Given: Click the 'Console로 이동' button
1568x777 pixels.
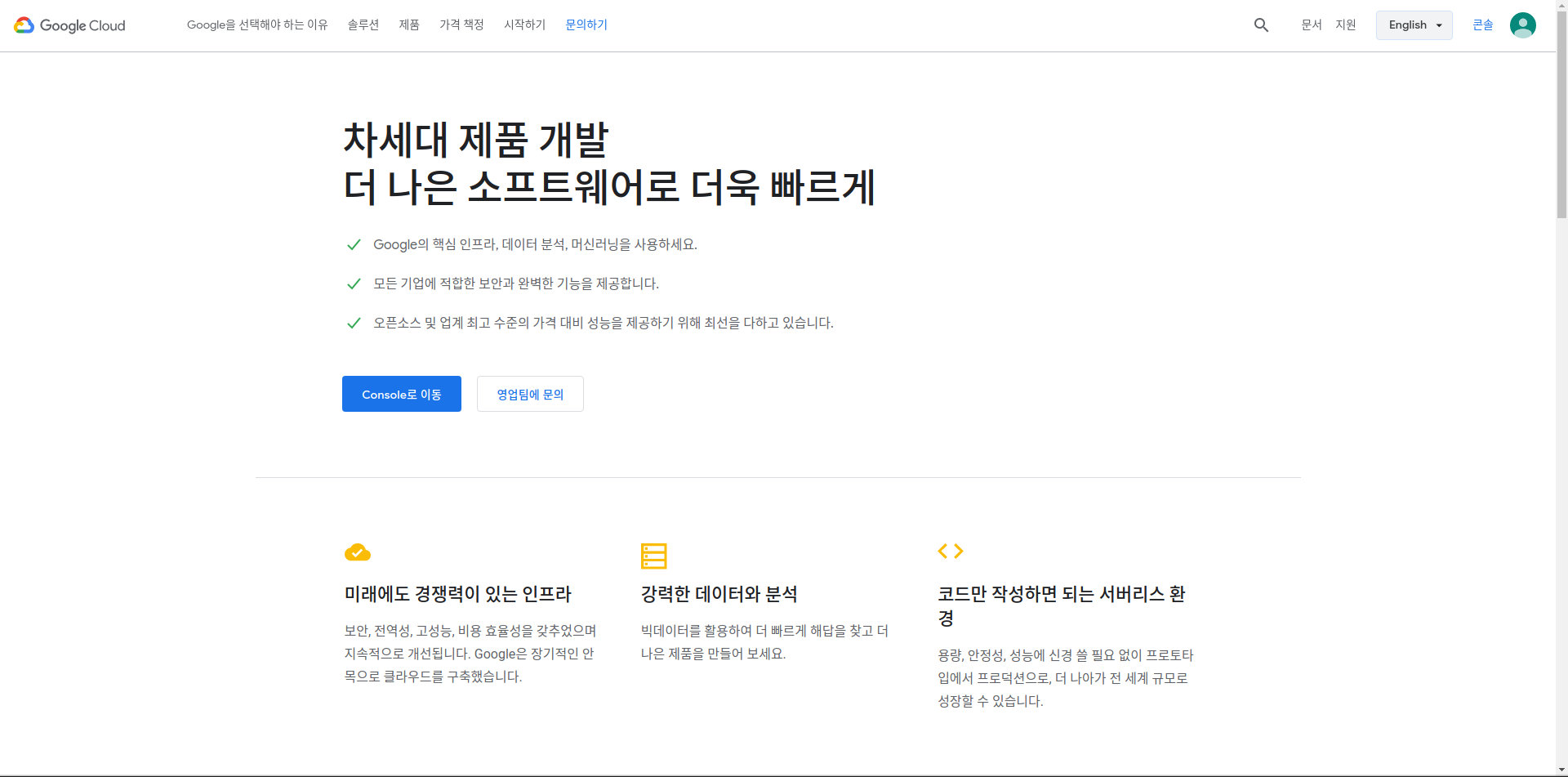Looking at the screenshot, I should pos(402,394).
